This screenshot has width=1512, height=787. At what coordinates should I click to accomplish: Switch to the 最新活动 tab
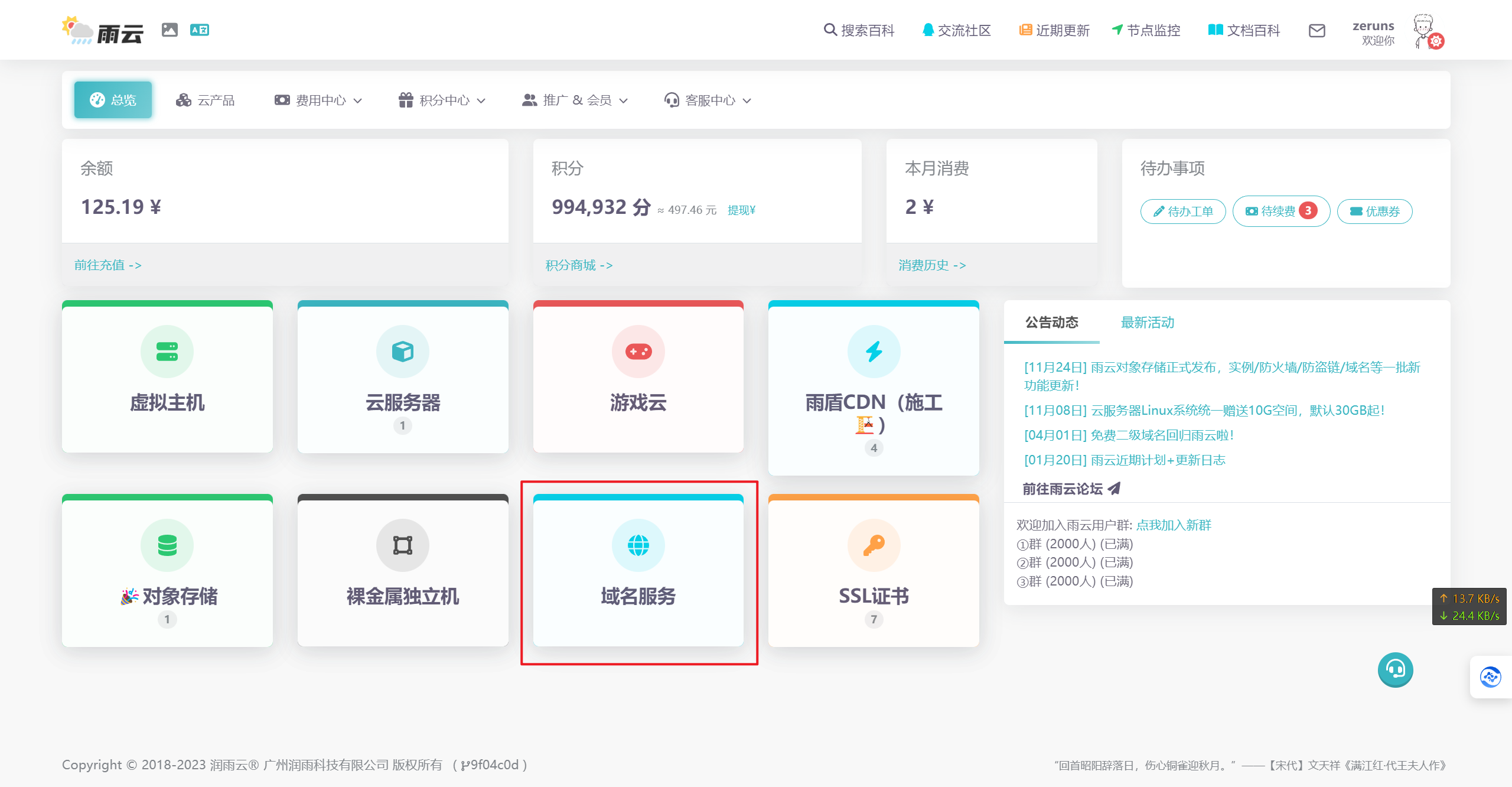[1146, 323]
